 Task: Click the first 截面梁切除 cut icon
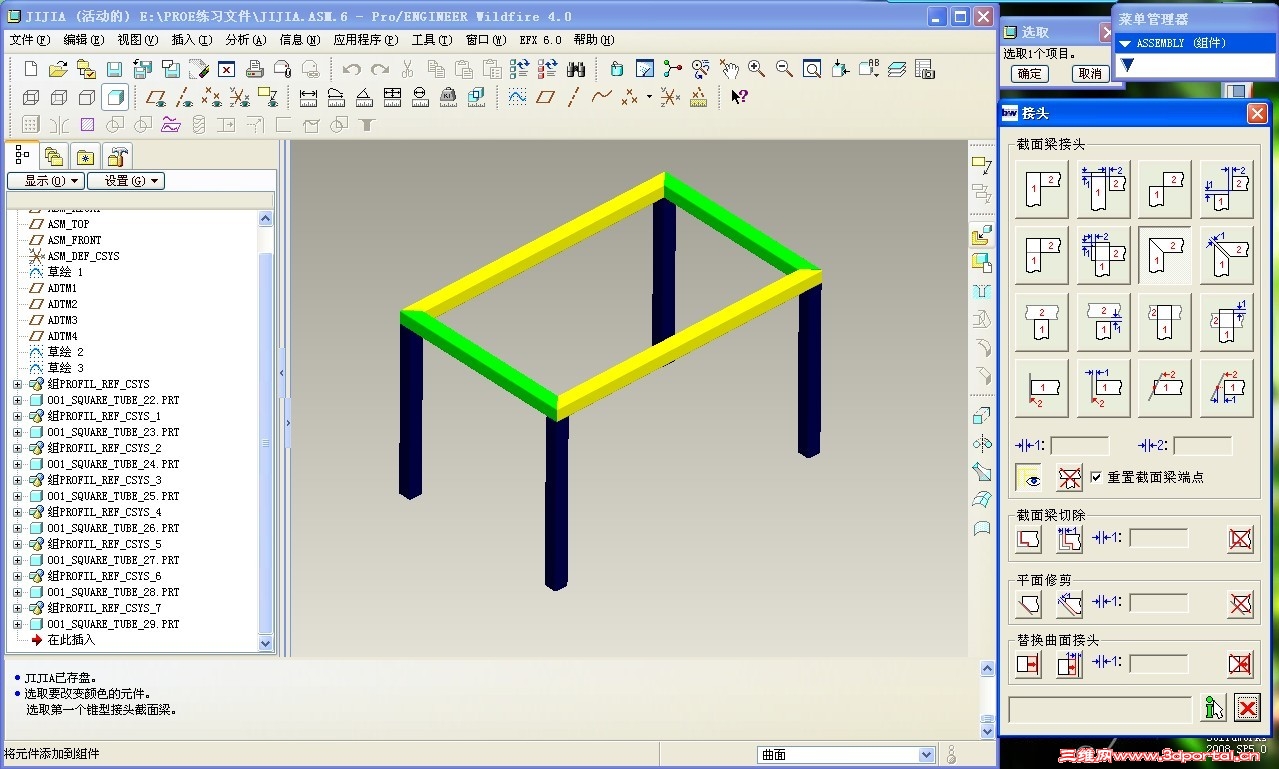point(1028,540)
